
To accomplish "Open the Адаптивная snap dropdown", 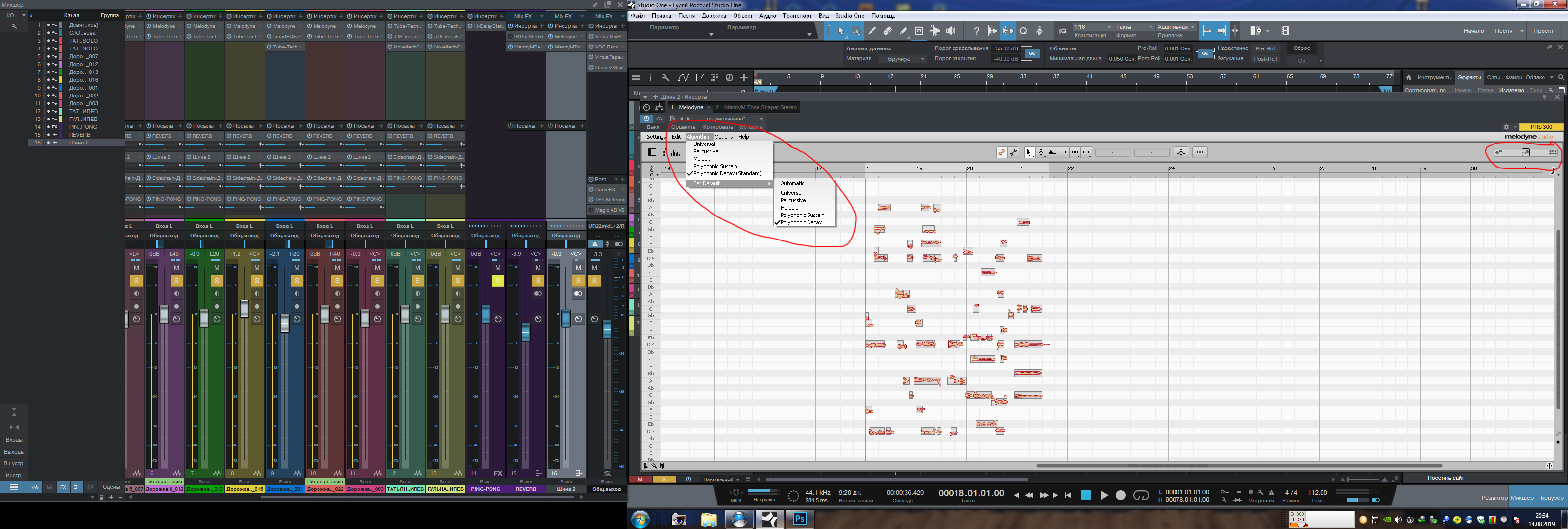I will [1176, 27].
